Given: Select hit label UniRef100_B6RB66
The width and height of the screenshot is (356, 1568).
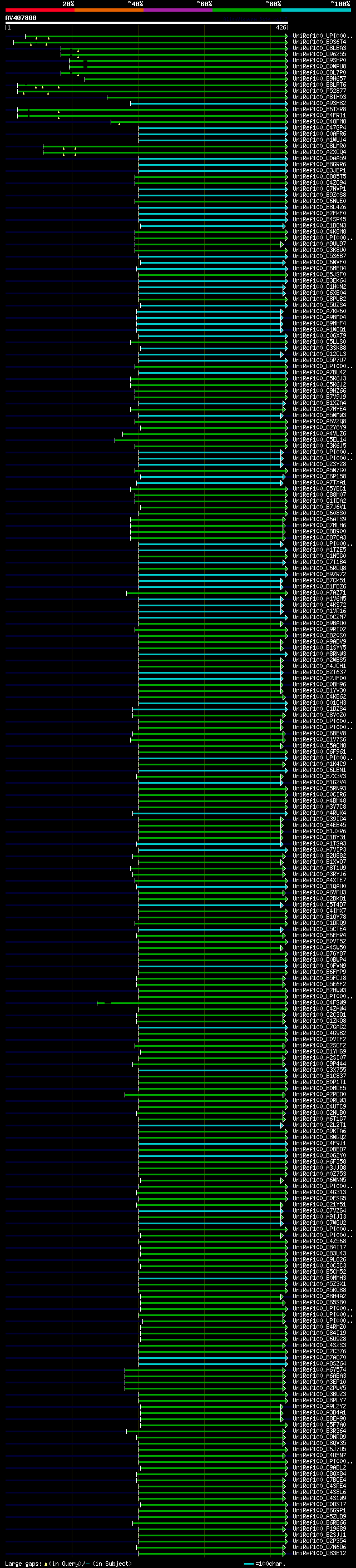Looking at the screenshot, I should (319, 1522).
